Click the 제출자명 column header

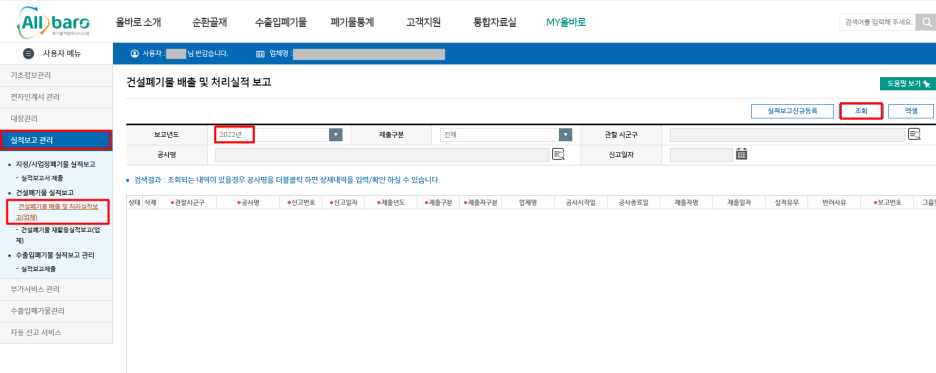point(686,203)
